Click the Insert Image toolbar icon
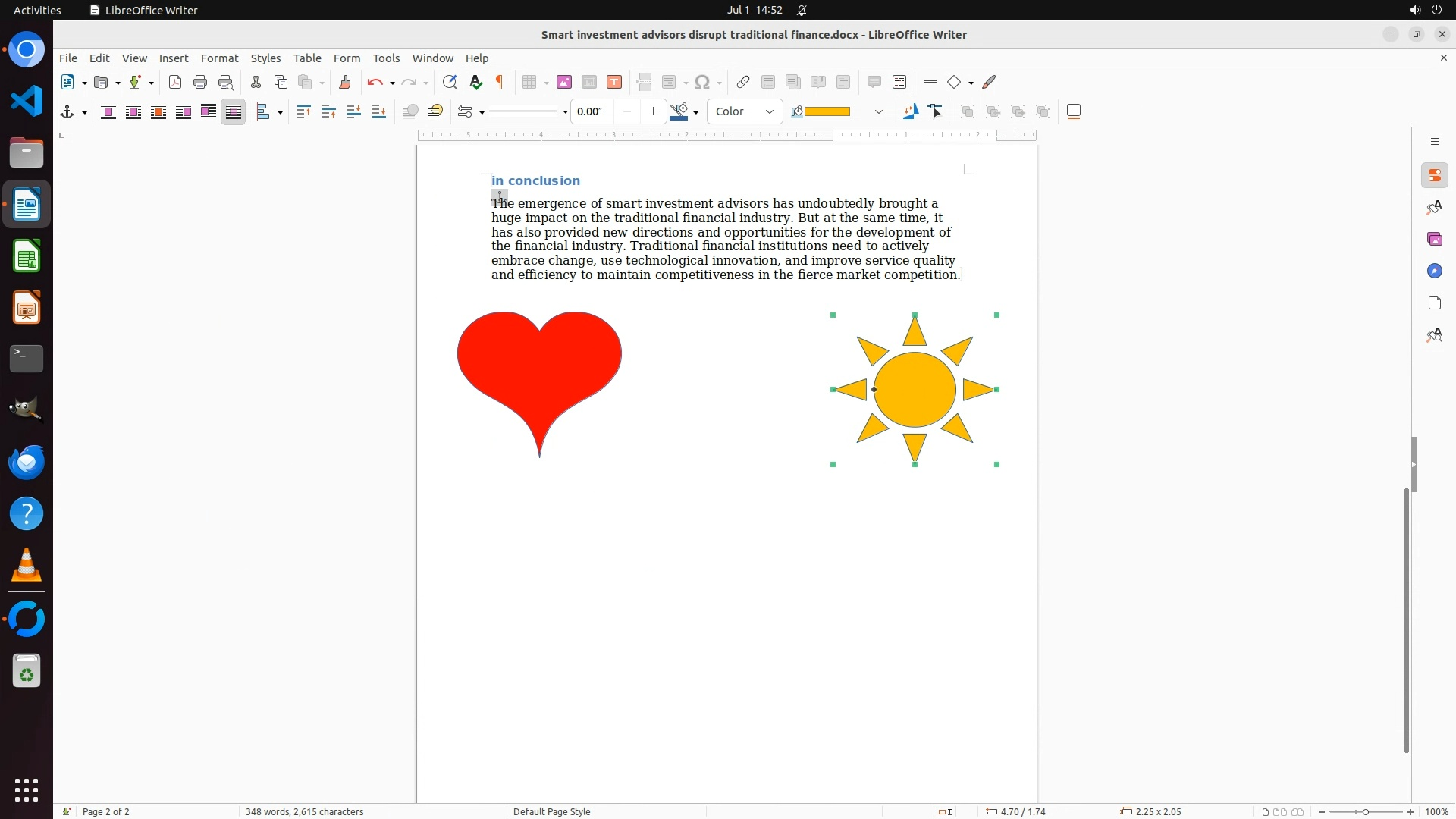This screenshot has height=819, width=1456. coord(563,83)
